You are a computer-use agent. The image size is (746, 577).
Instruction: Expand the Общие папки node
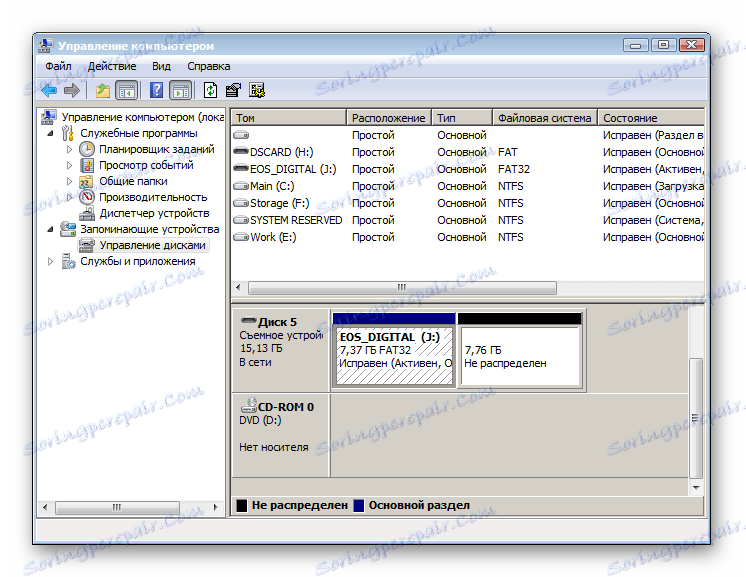tap(69, 181)
